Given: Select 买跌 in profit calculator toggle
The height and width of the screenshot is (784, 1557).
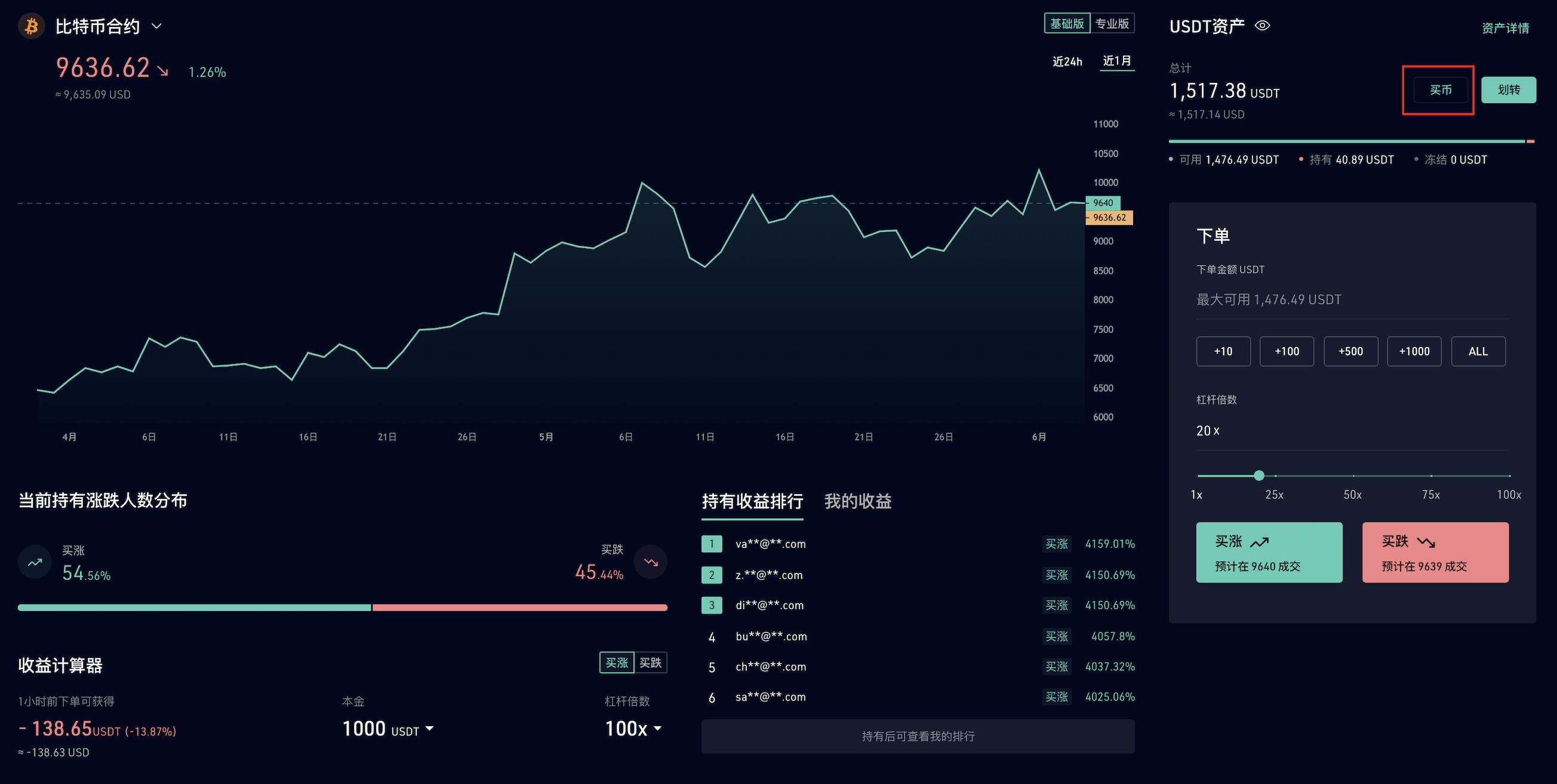Looking at the screenshot, I should pyautogui.click(x=650, y=663).
